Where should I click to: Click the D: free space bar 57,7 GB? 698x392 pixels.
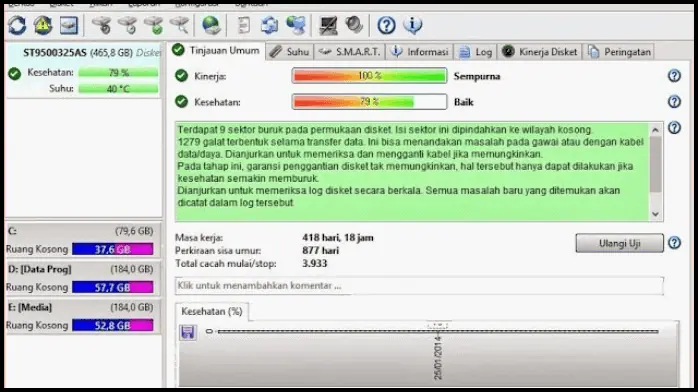tap(113, 287)
